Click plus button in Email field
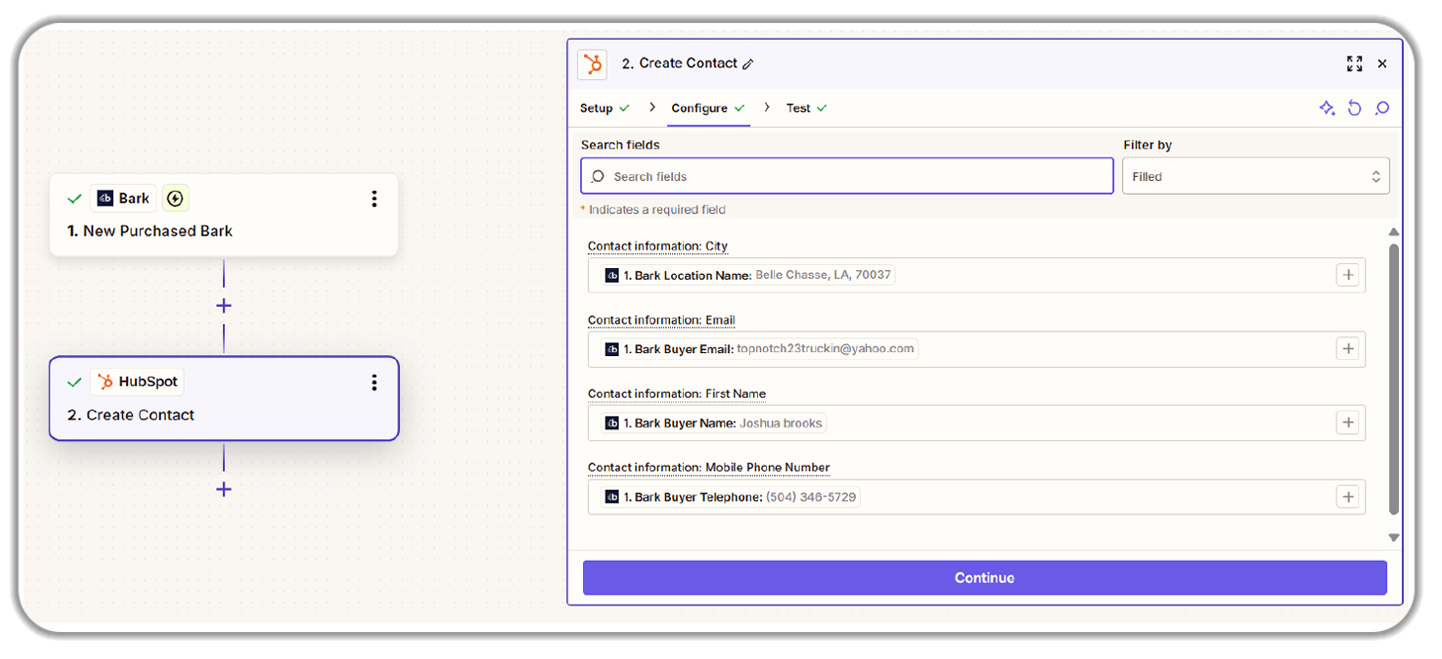Screen dimensions: 1442x659 click(1348, 349)
